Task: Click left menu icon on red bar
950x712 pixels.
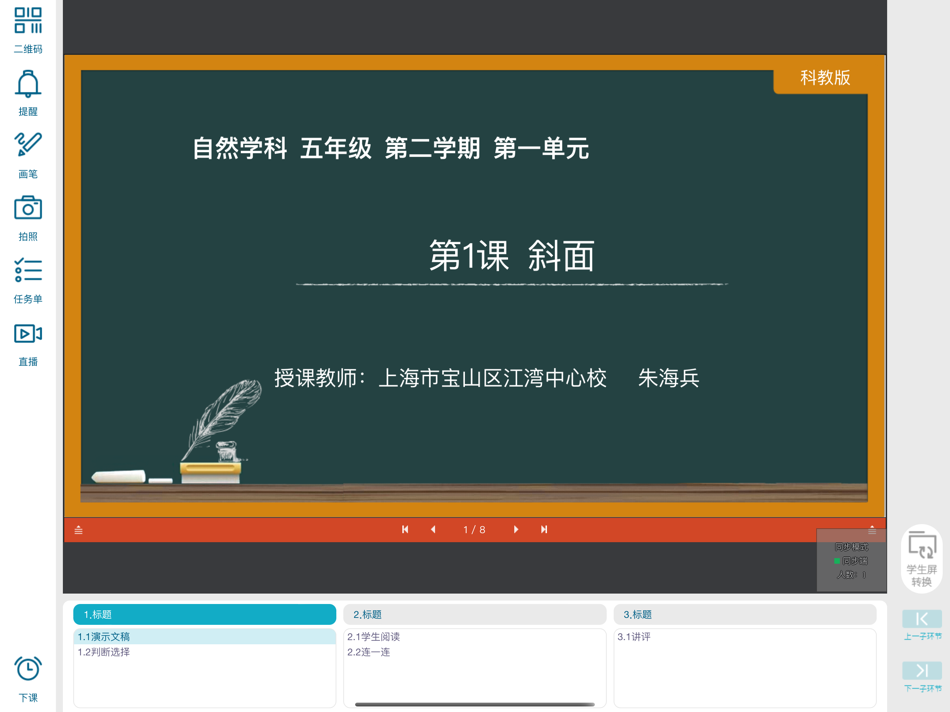Action: (x=78, y=530)
